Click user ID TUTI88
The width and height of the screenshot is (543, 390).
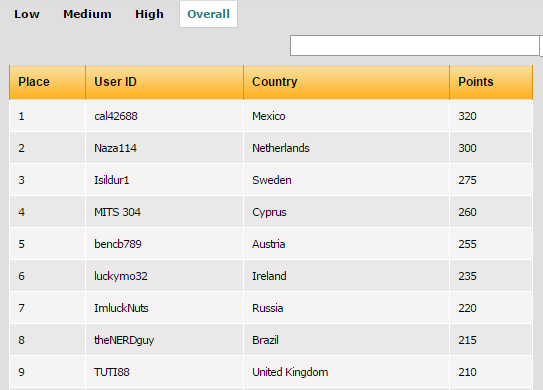[x=112, y=372]
